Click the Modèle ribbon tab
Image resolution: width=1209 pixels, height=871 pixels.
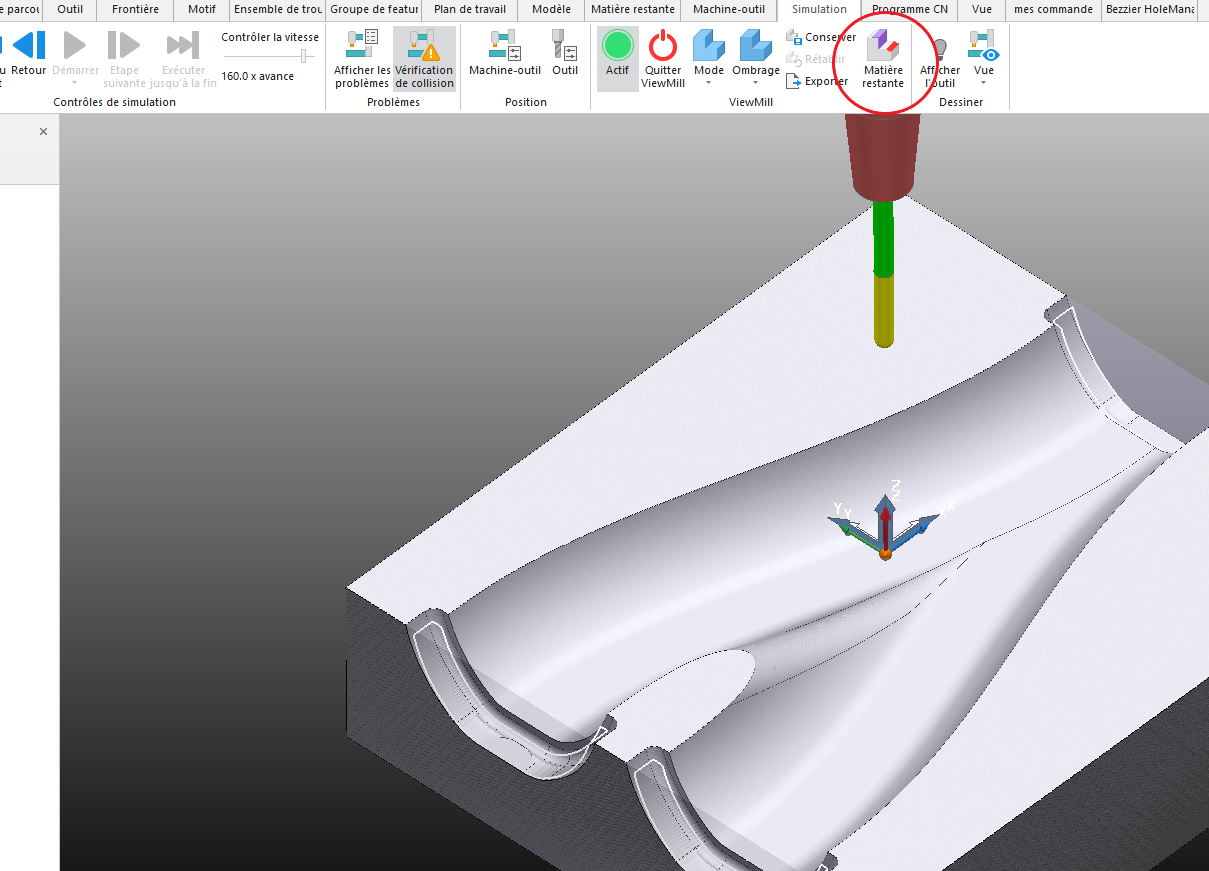tap(551, 10)
